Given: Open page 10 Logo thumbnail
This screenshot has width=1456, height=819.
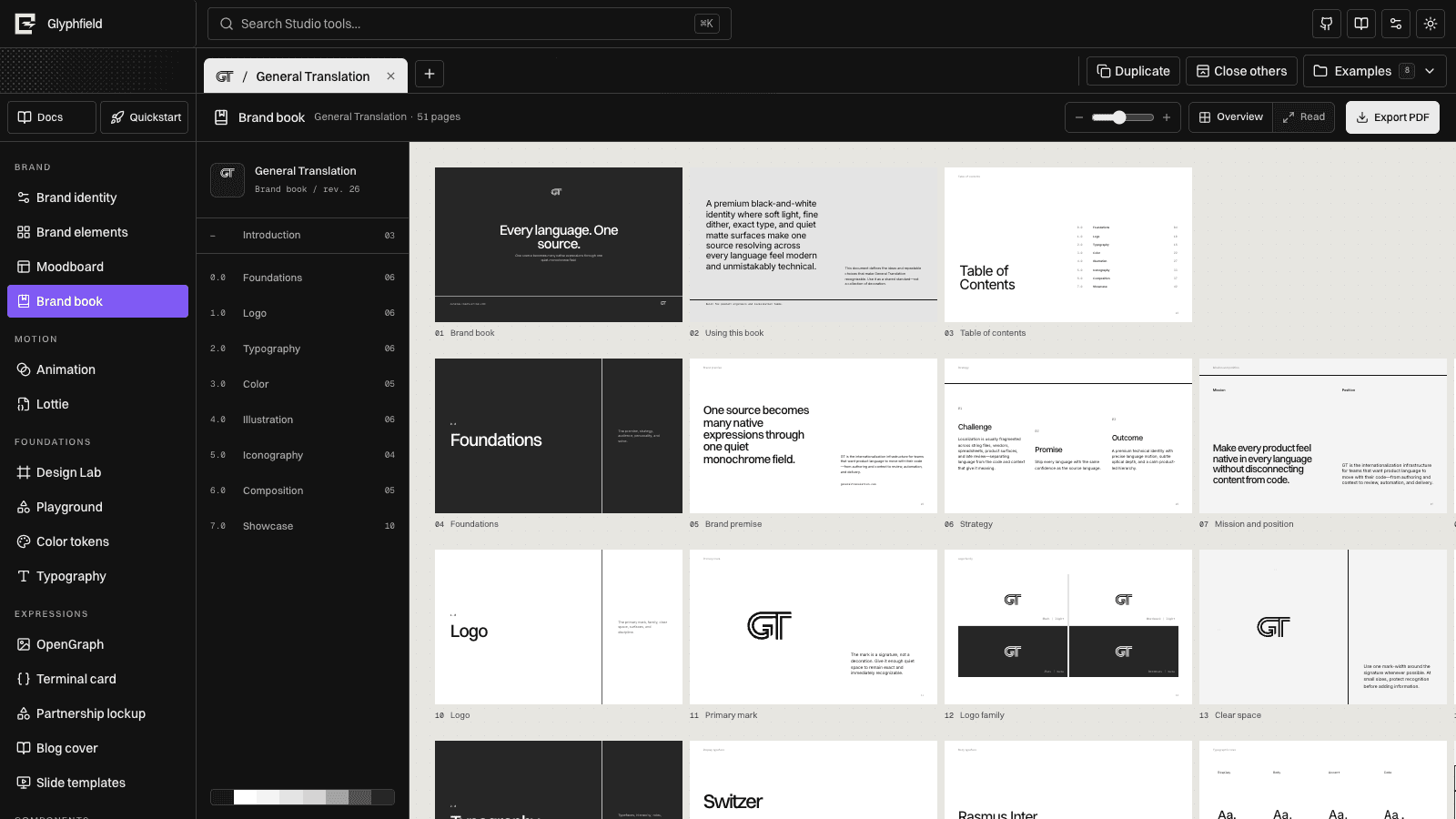Looking at the screenshot, I should (559, 627).
